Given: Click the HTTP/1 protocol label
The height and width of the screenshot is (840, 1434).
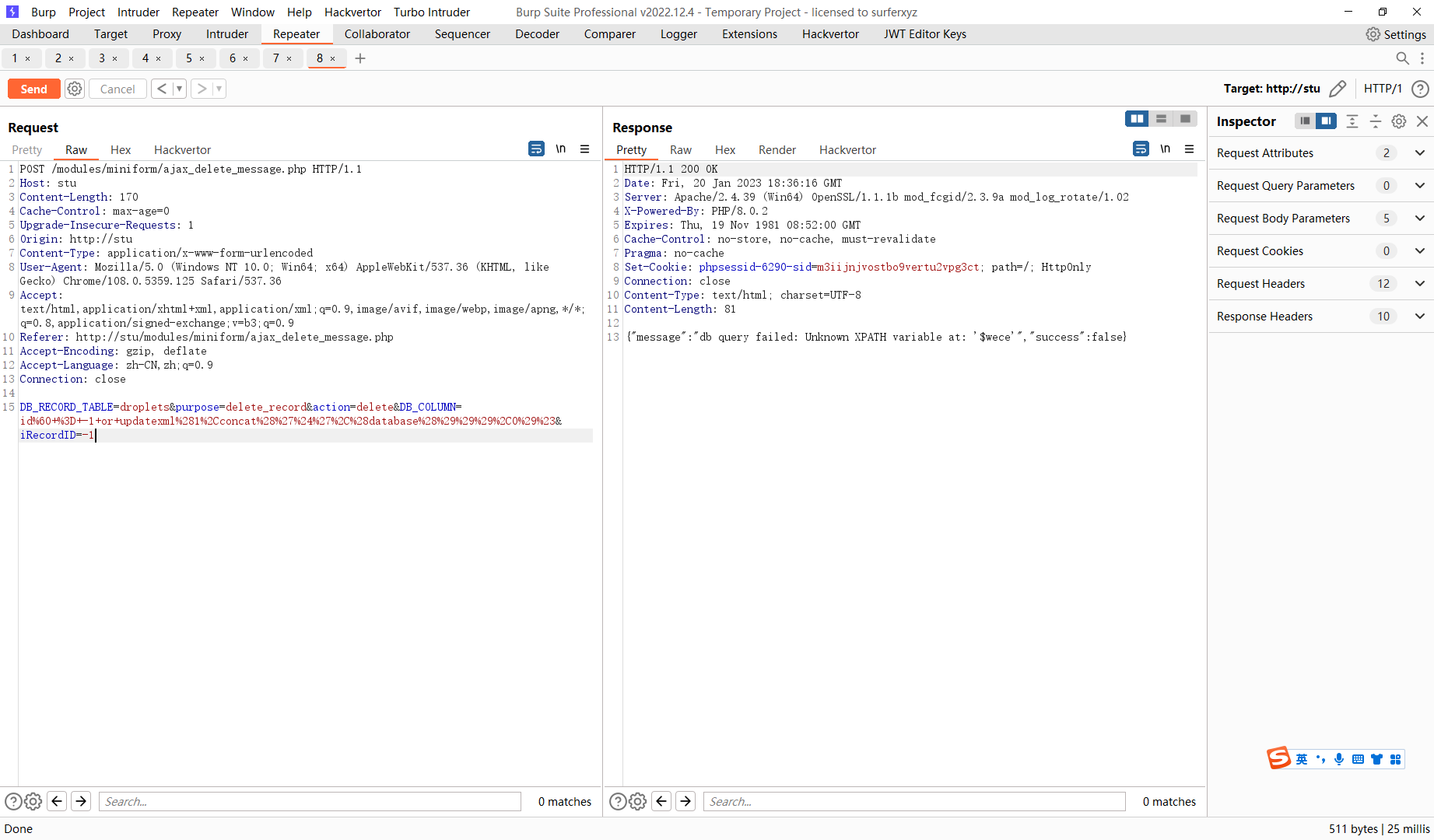Looking at the screenshot, I should point(1383,89).
